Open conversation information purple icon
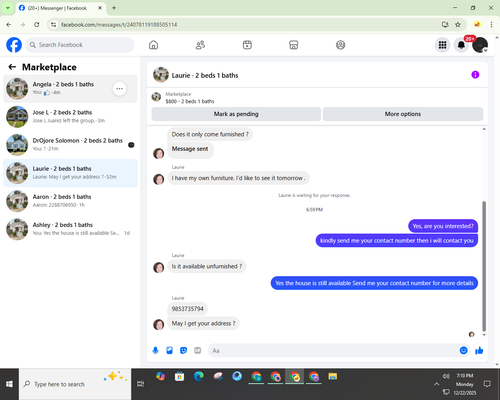 pyautogui.click(x=475, y=75)
